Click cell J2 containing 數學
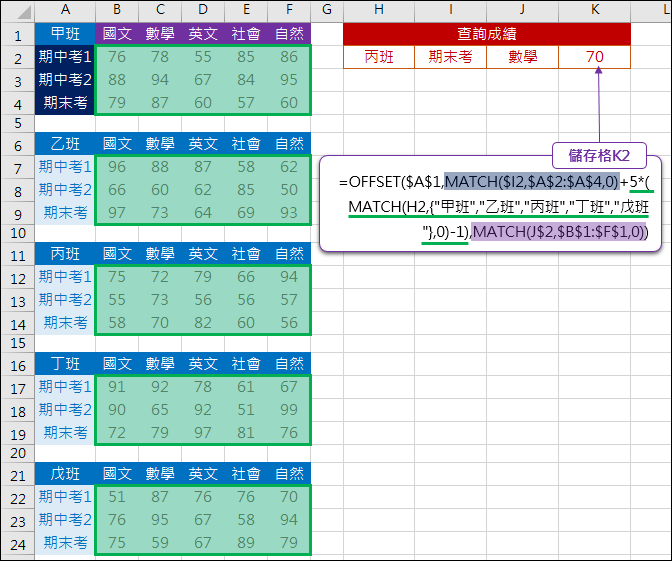The width and height of the screenshot is (672, 561). (x=522, y=57)
